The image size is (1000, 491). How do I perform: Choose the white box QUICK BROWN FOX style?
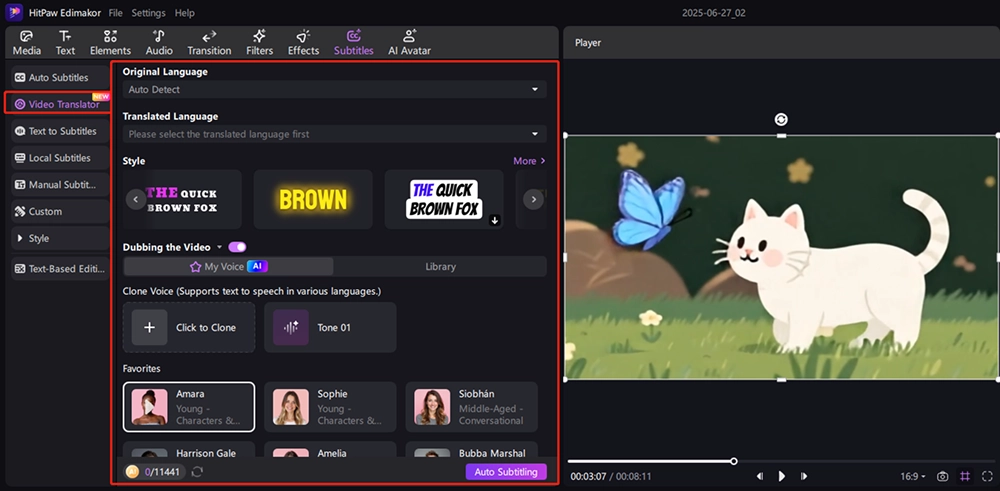(x=444, y=200)
